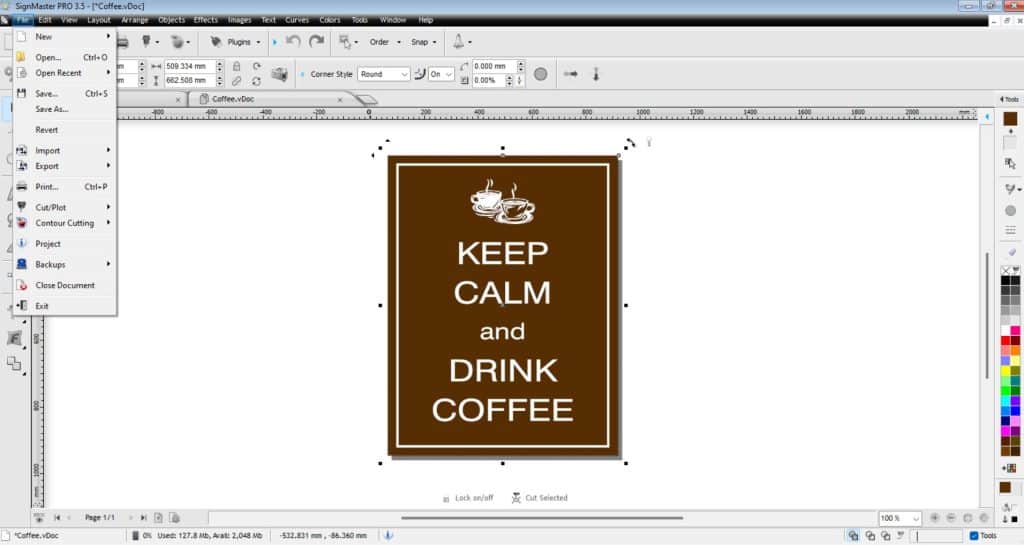Screen dimensions: 1024x545
Task: Click the Cut Selected icon below canvas
Action: (516, 498)
